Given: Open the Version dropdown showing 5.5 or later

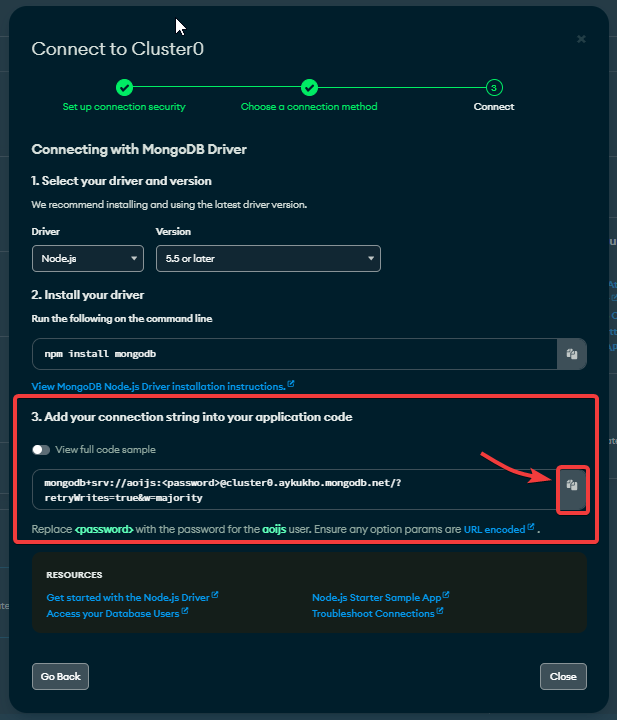Looking at the screenshot, I should pos(268,259).
